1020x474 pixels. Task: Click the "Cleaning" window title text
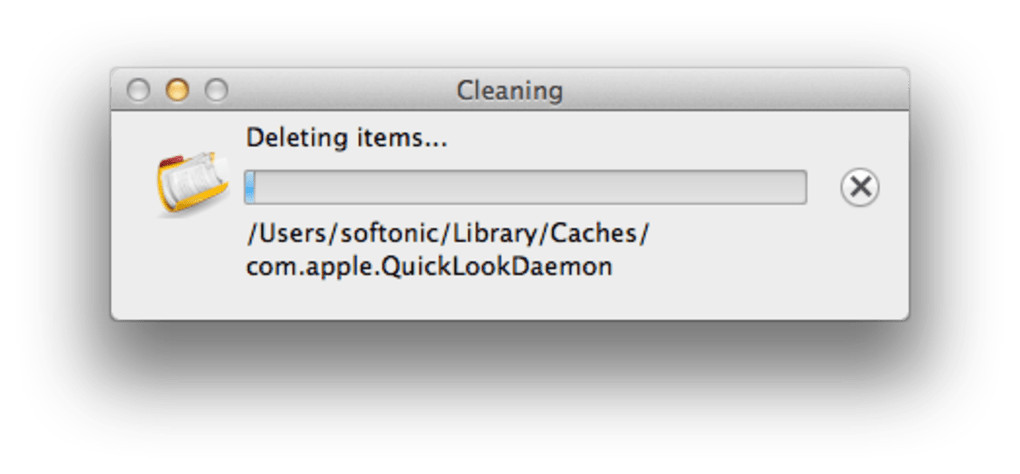[x=509, y=91]
